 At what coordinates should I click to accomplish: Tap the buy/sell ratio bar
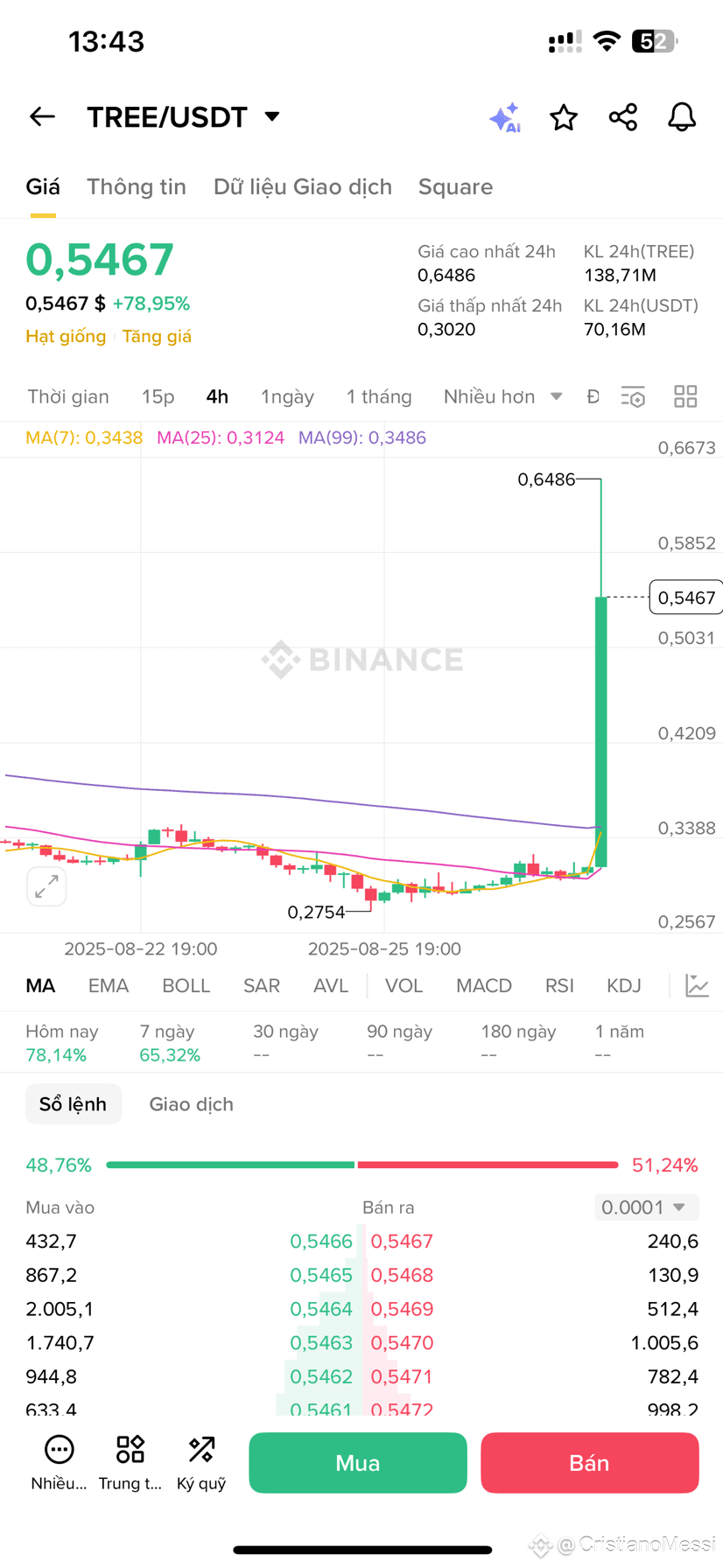361,1165
